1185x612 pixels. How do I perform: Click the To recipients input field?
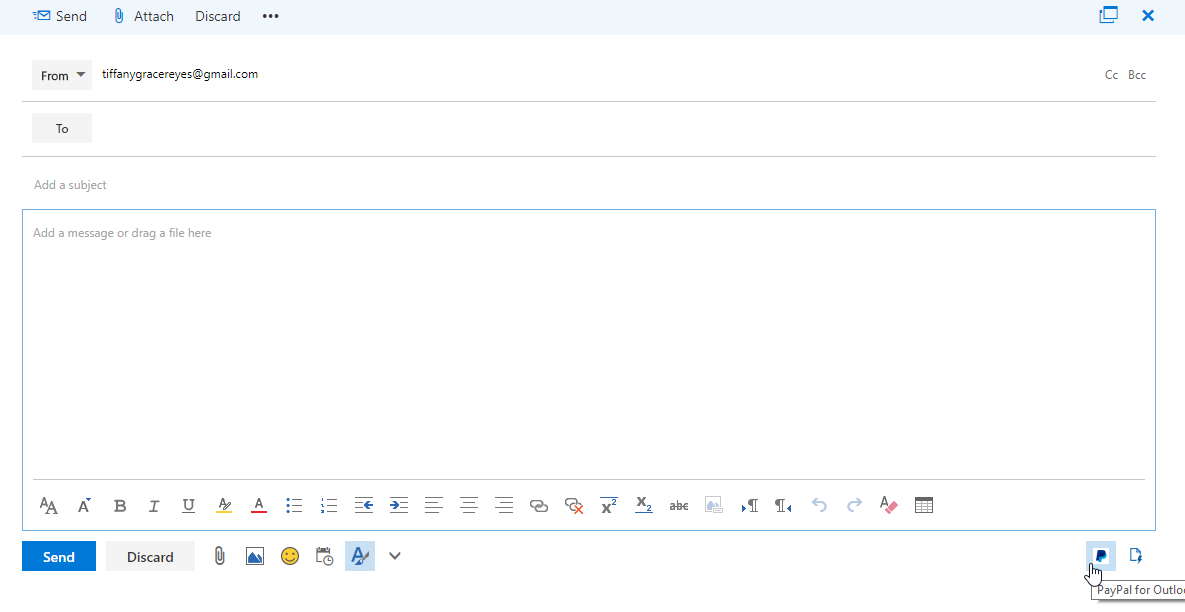coord(623,128)
